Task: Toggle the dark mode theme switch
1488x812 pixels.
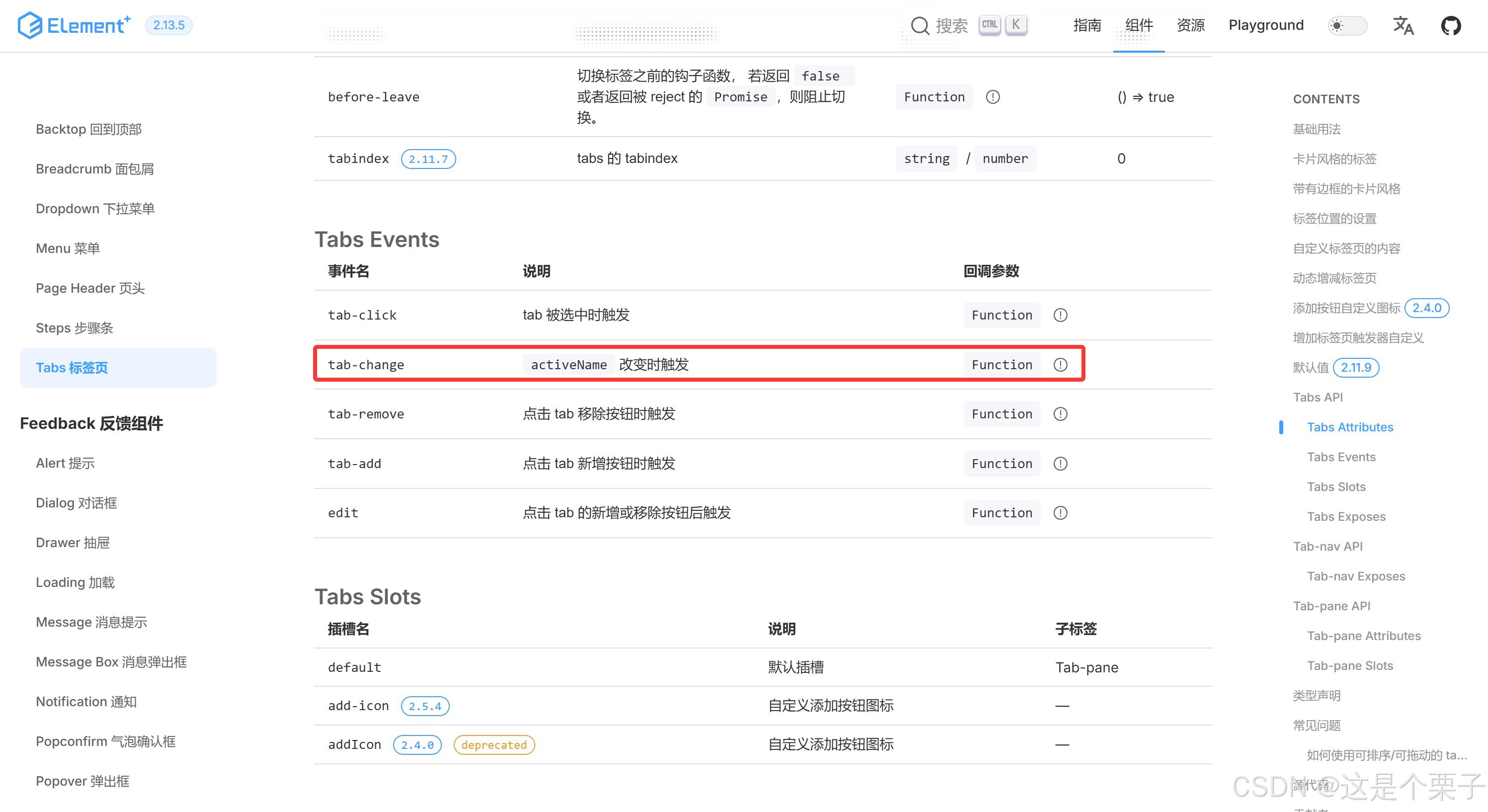Action: (x=1347, y=25)
